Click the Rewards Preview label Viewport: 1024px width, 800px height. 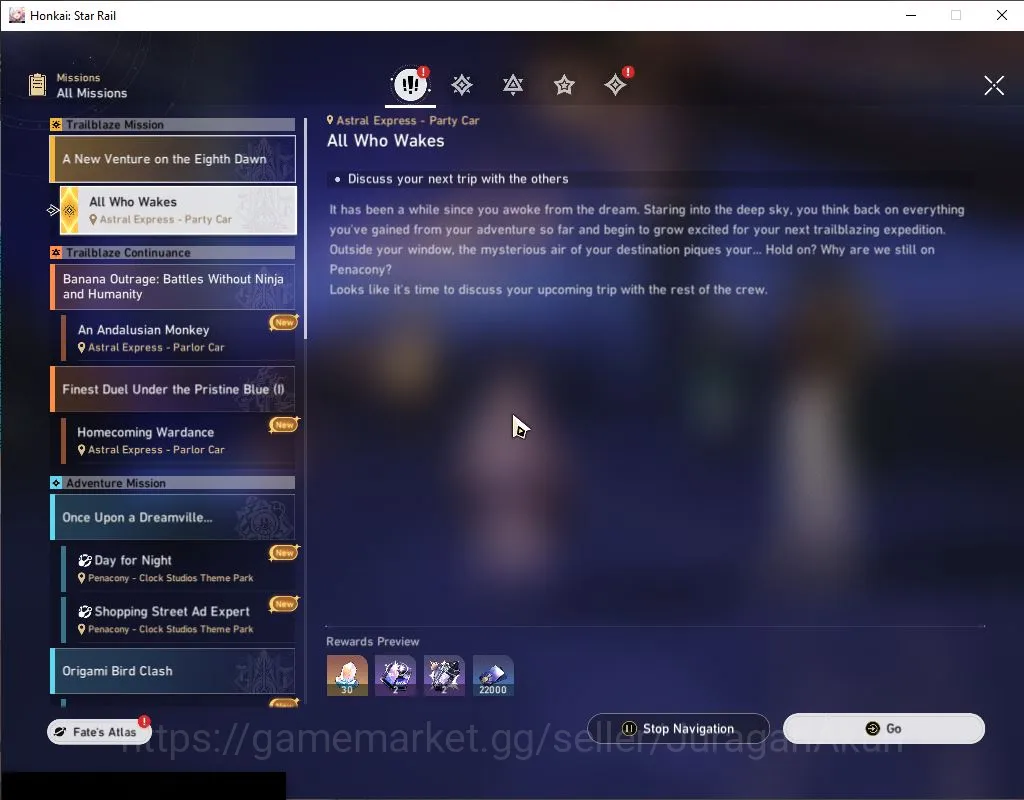pyautogui.click(x=372, y=641)
